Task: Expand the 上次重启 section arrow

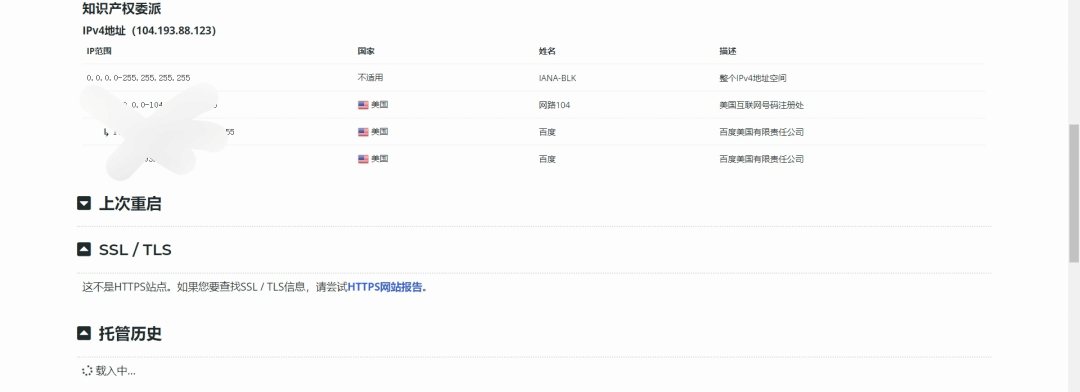Action: coord(84,203)
